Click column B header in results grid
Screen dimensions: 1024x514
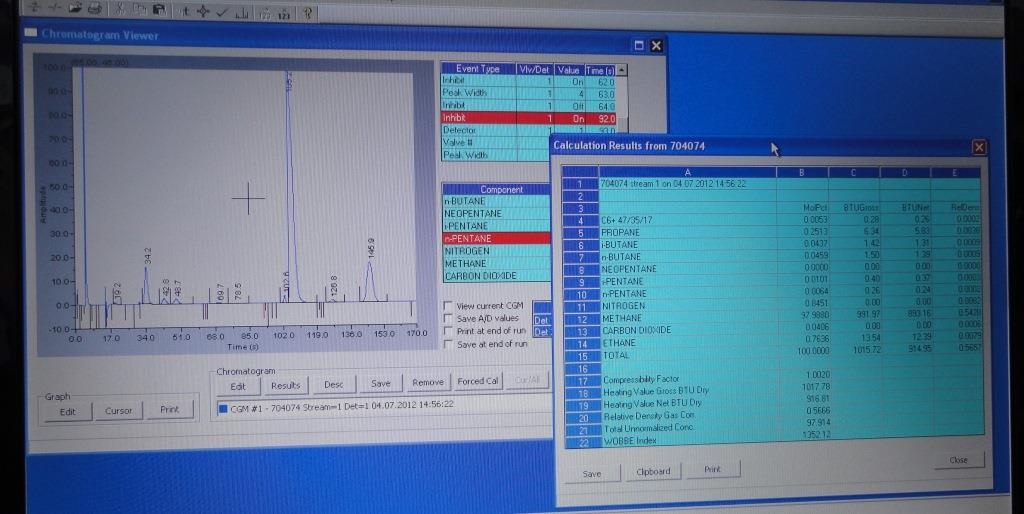(x=802, y=172)
